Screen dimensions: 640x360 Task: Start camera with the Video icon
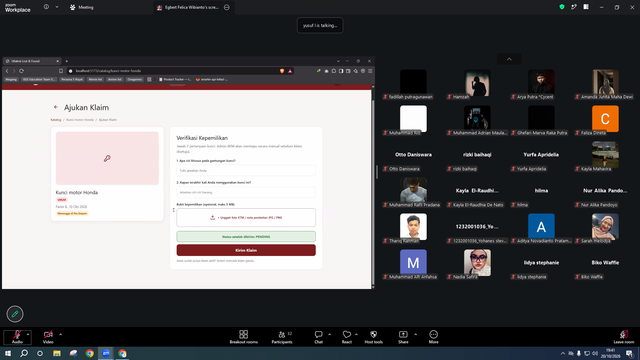[x=48, y=334]
